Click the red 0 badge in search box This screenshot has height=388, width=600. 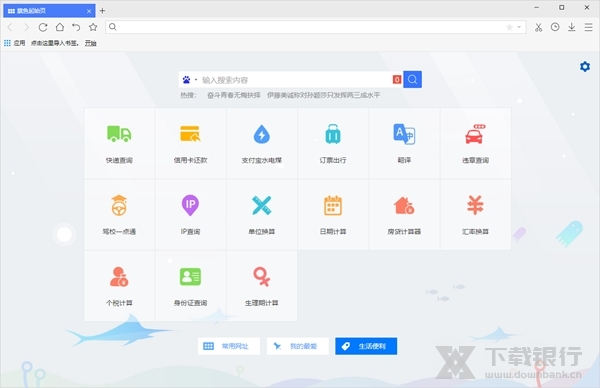tap(397, 79)
